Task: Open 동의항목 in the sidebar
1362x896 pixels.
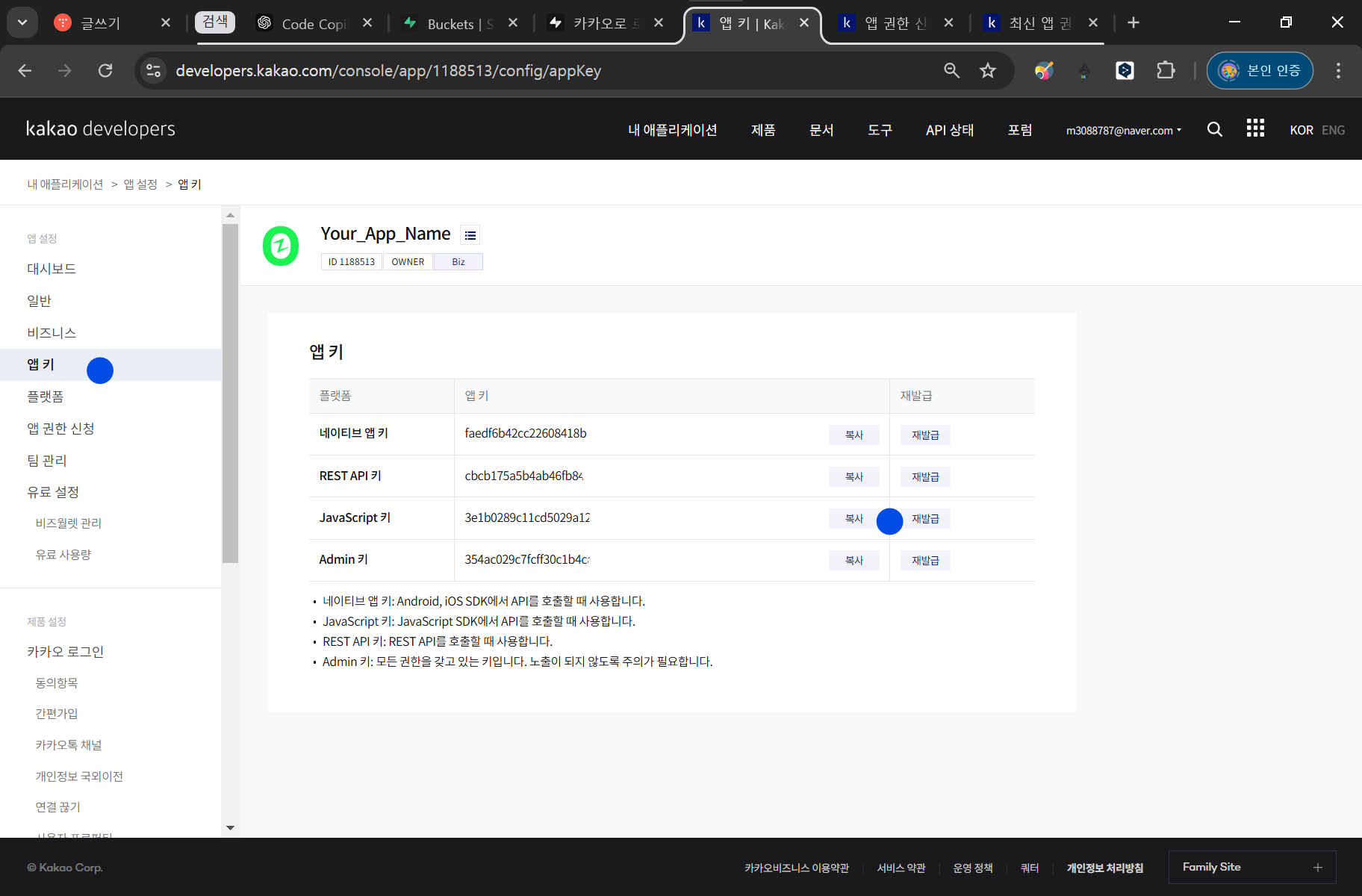Action: tap(57, 683)
